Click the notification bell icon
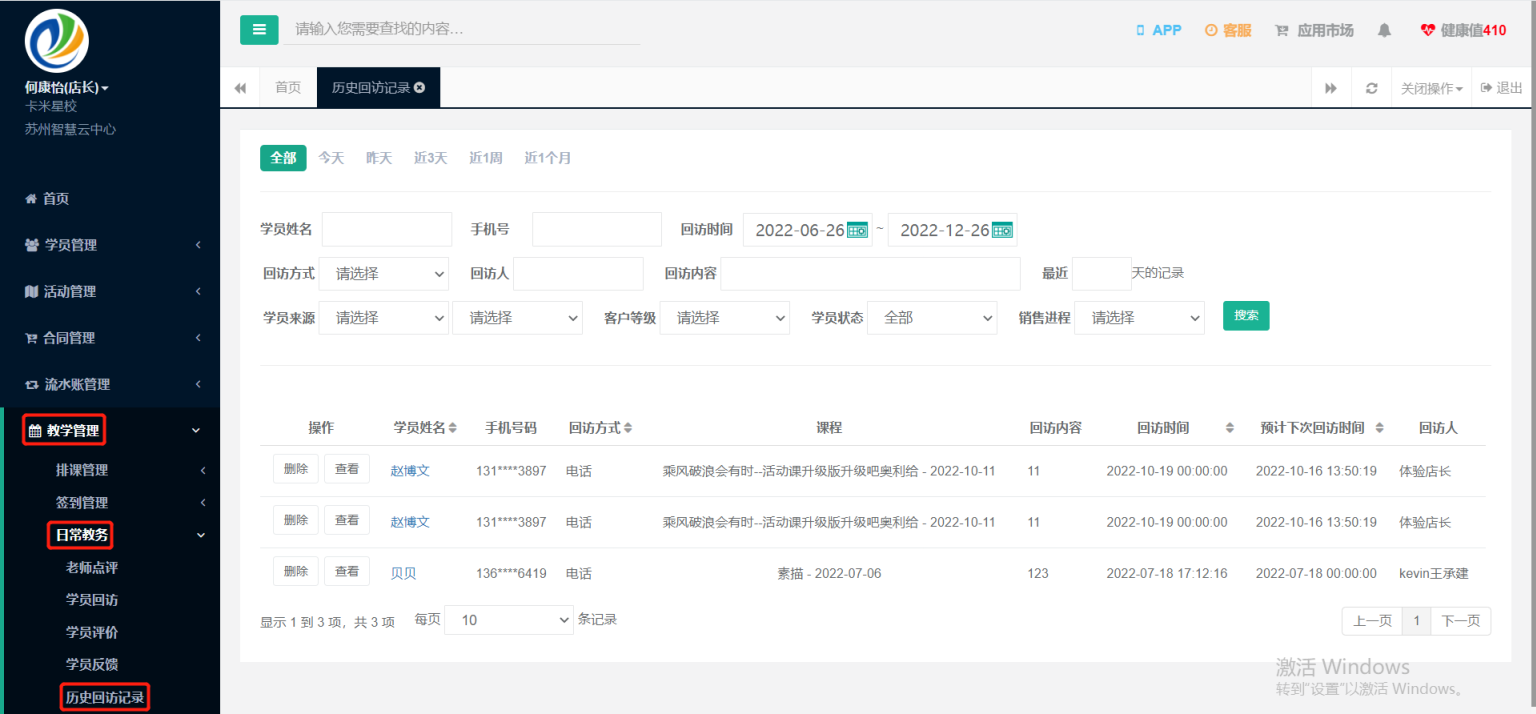The height and width of the screenshot is (714, 1536). tap(1384, 31)
